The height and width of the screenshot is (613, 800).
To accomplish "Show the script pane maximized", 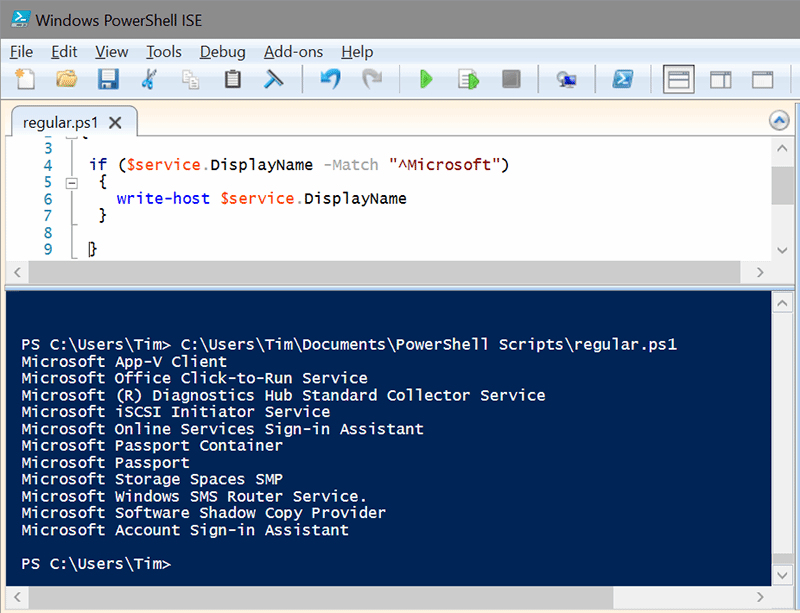I will [x=763, y=79].
